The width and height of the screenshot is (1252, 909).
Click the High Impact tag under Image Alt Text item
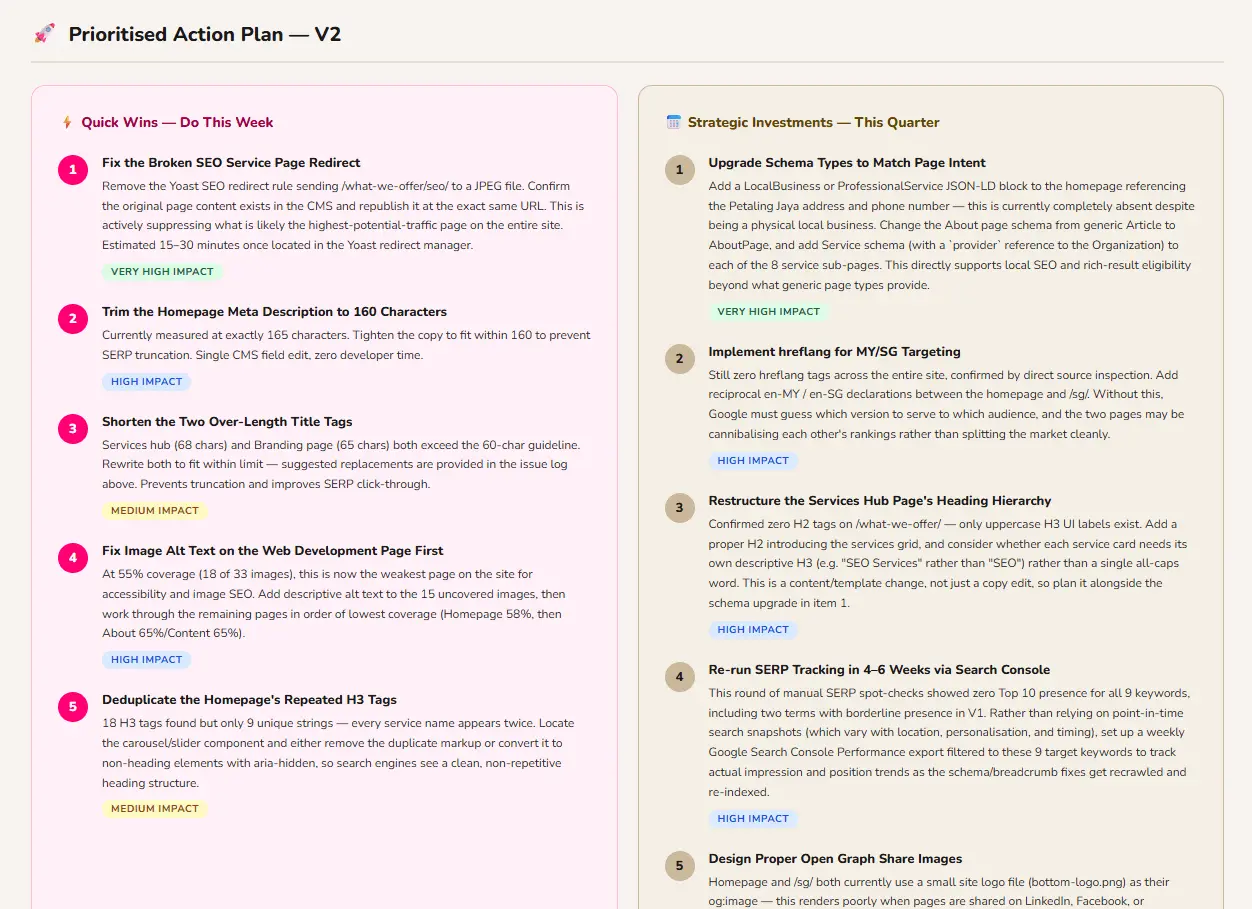(x=146, y=659)
